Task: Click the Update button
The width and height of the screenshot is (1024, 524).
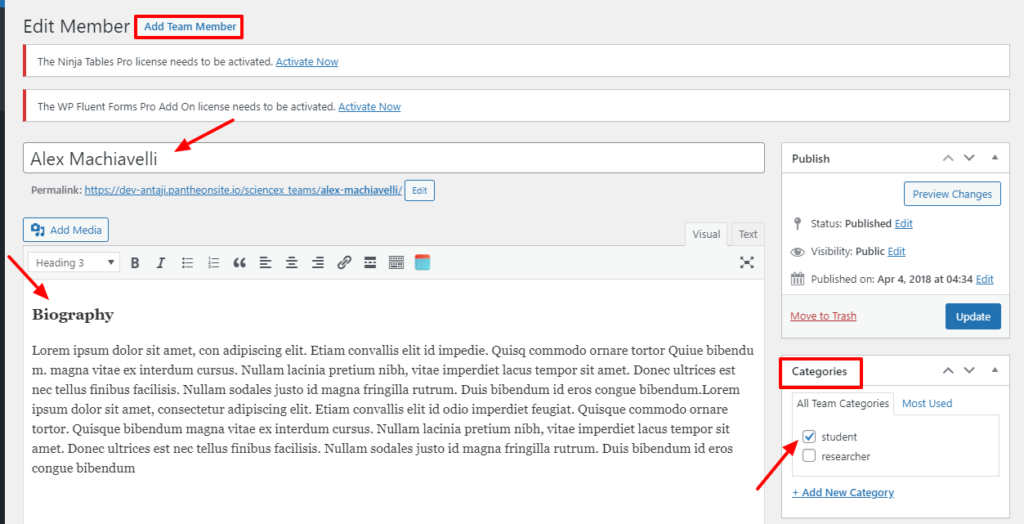Action: pos(972,316)
